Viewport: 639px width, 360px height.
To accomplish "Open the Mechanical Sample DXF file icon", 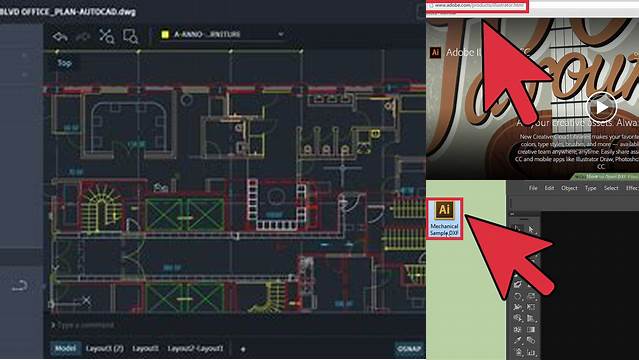I will tap(444, 219).
